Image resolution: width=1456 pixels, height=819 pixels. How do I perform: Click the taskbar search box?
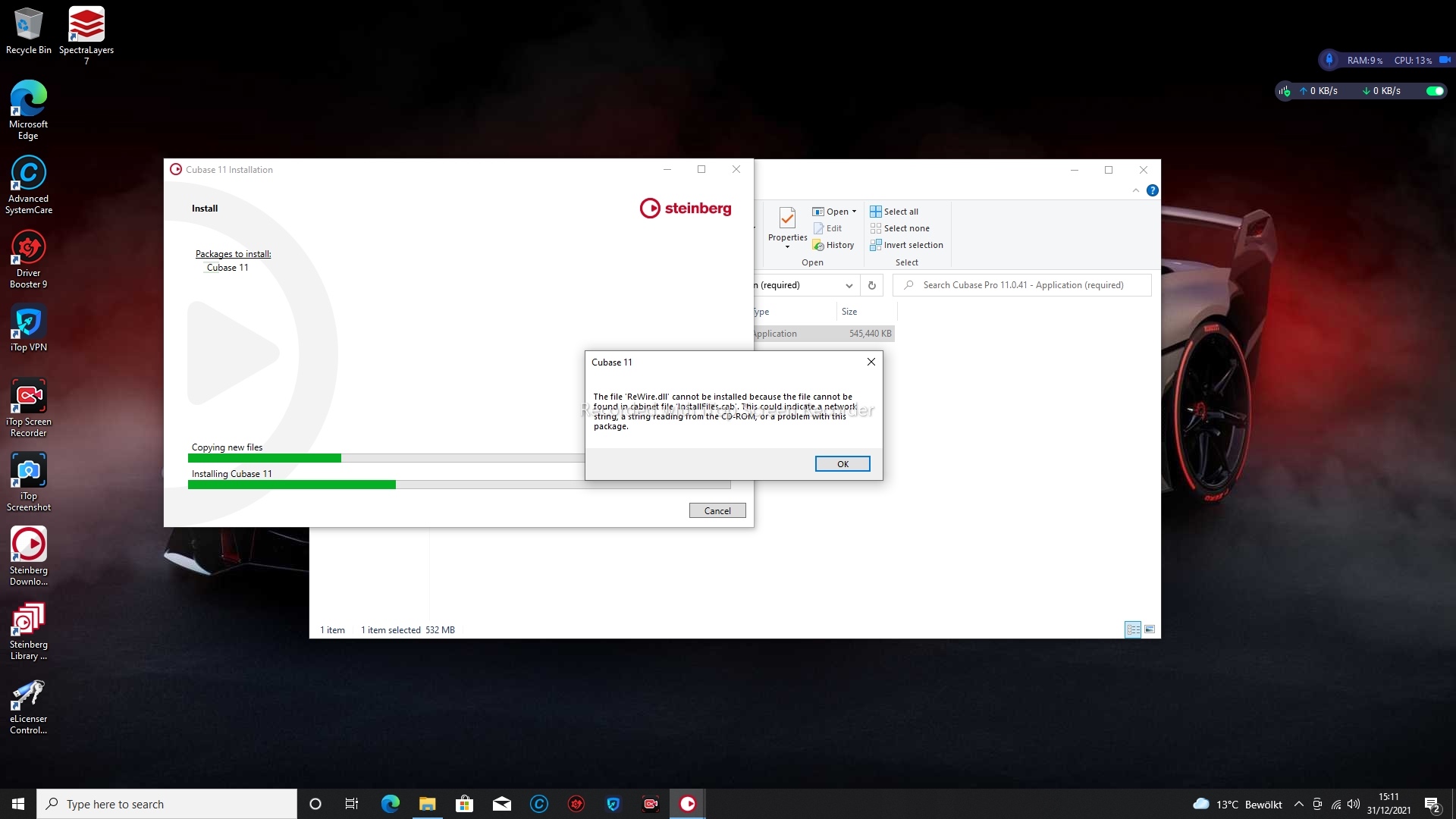[167, 804]
